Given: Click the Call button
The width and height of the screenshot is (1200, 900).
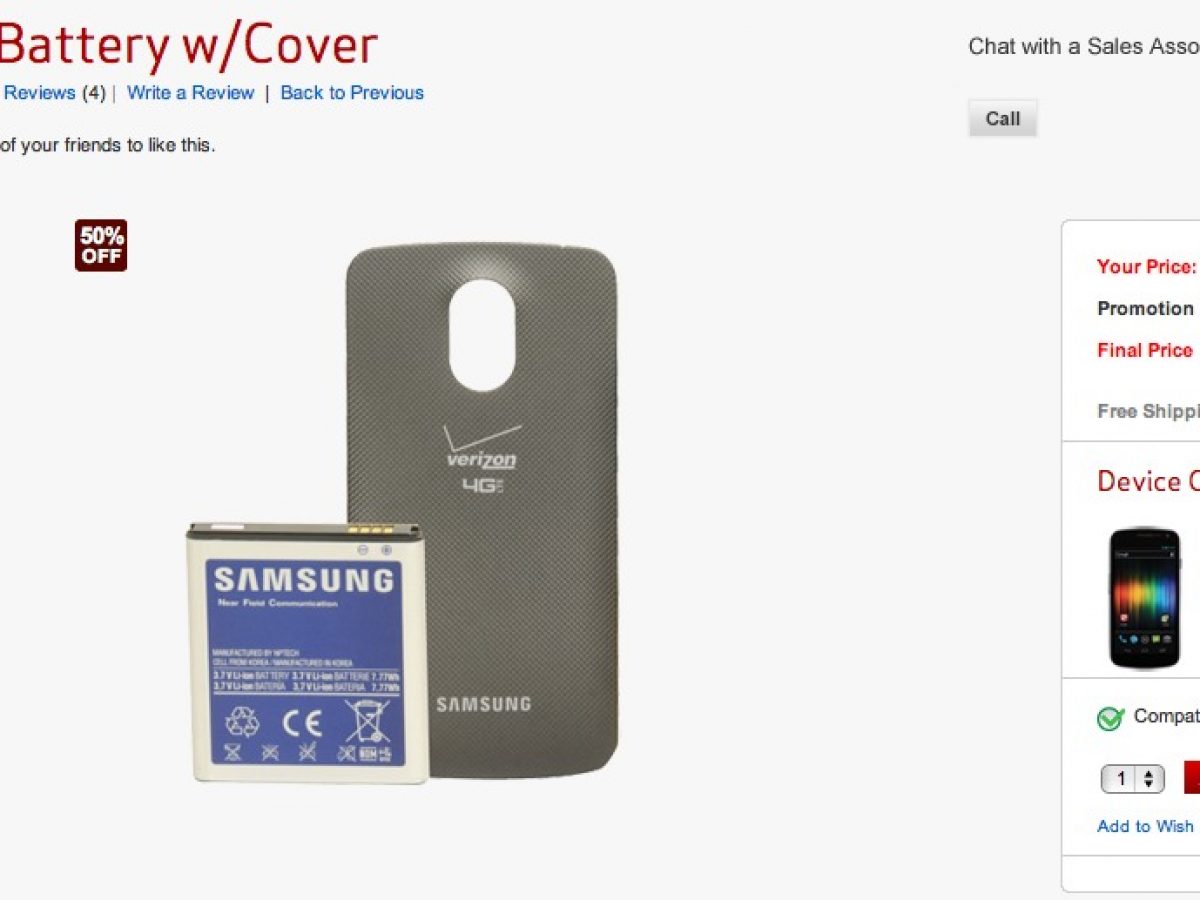Looking at the screenshot, I should coord(1003,118).
